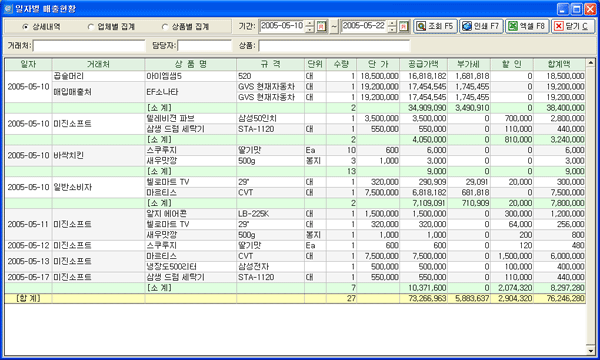This screenshot has height=360, width=600.
Task: Click the scrollbar down arrow
Action: [590, 350]
